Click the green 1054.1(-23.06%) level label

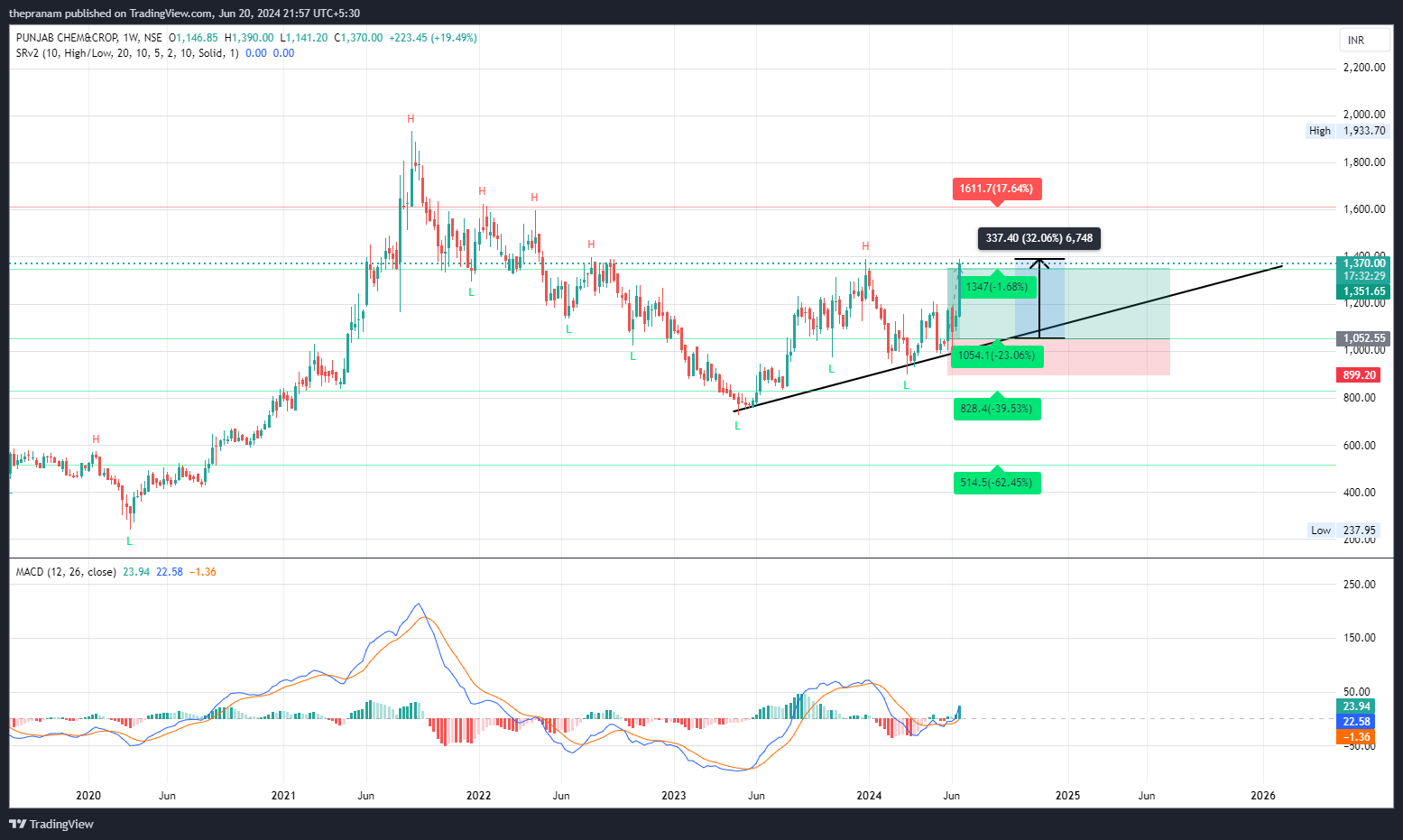tap(996, 355)
